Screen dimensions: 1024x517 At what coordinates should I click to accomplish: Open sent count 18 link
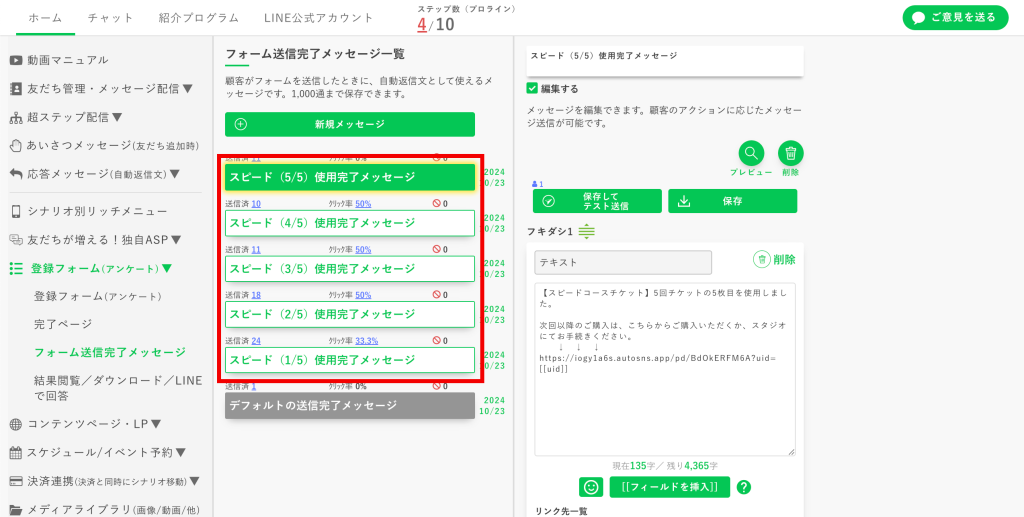tap(256, 295)
